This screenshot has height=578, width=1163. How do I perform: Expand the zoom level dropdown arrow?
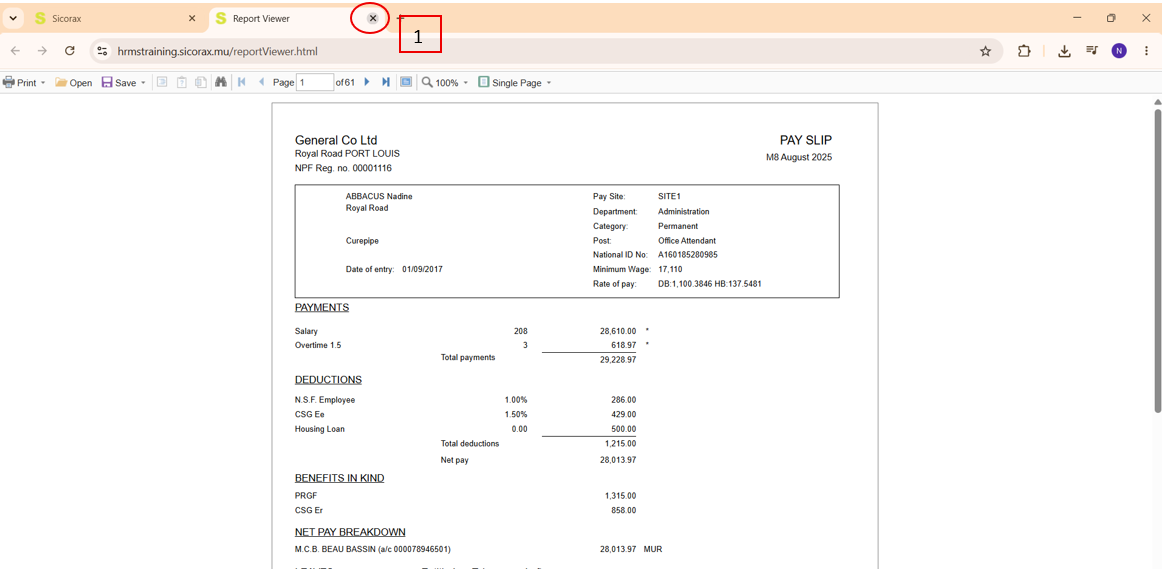[466, 82]
